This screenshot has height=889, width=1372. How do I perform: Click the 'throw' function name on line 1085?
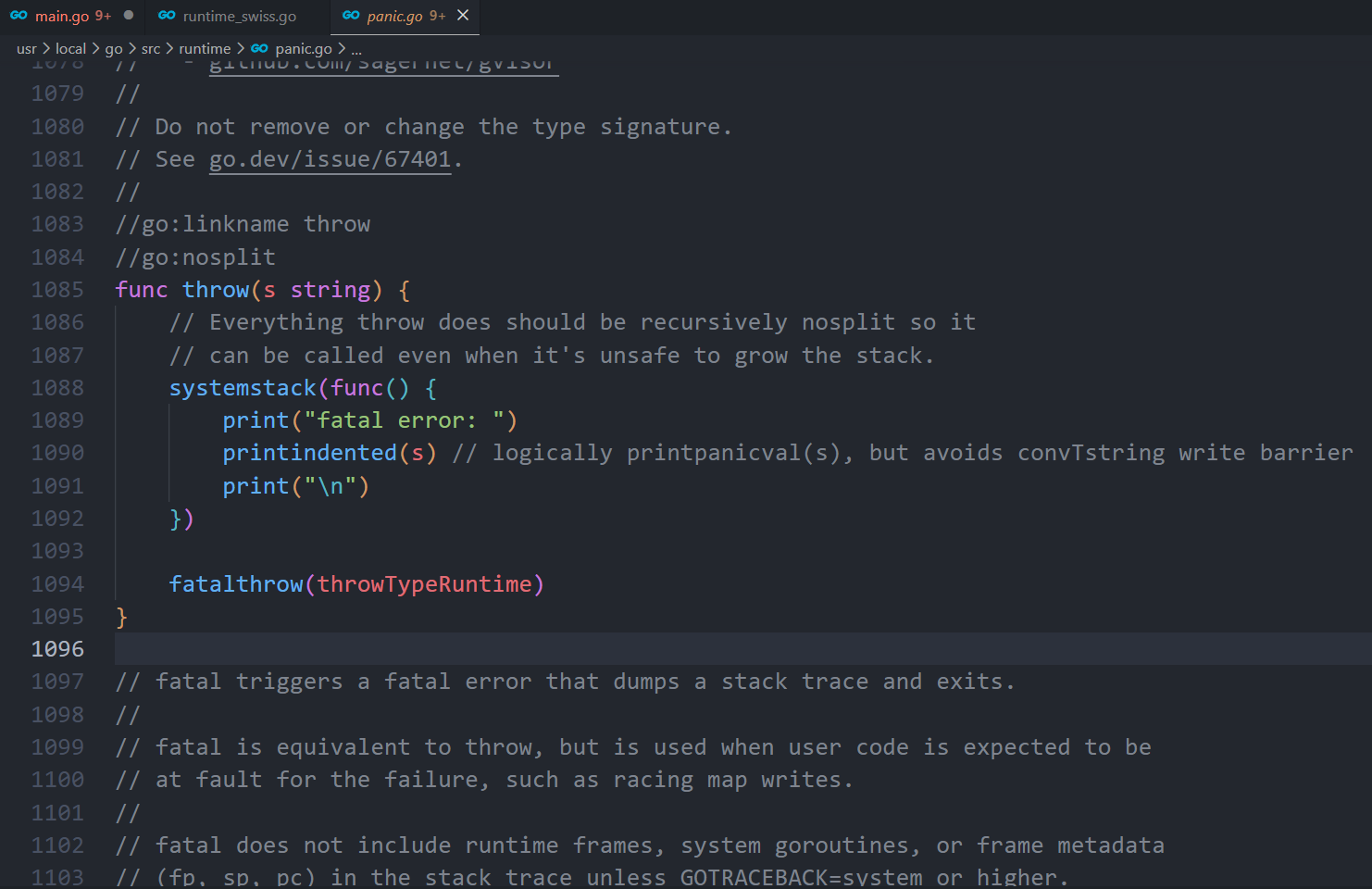(x=216, y=290)
